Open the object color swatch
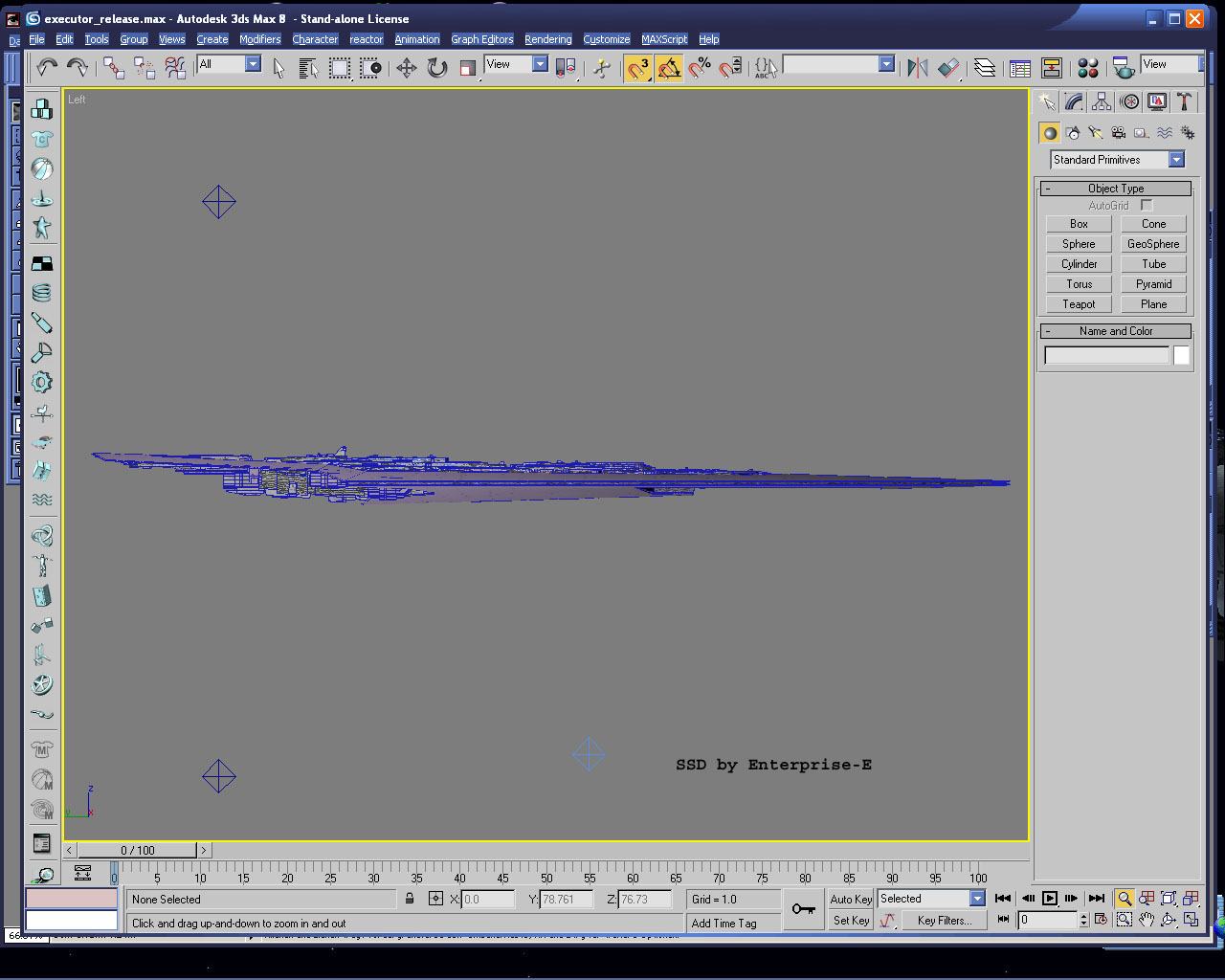This screenshot has height=980, width=1225. point(1182,356)
